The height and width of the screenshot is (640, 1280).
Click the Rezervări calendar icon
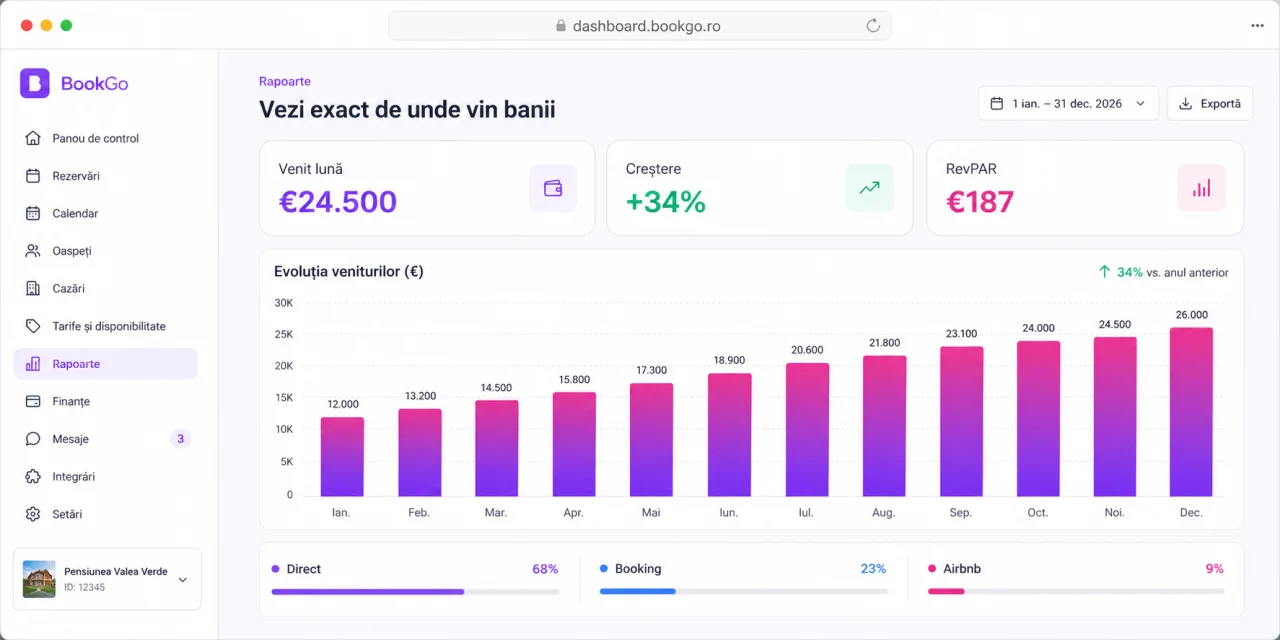point(33,176)
